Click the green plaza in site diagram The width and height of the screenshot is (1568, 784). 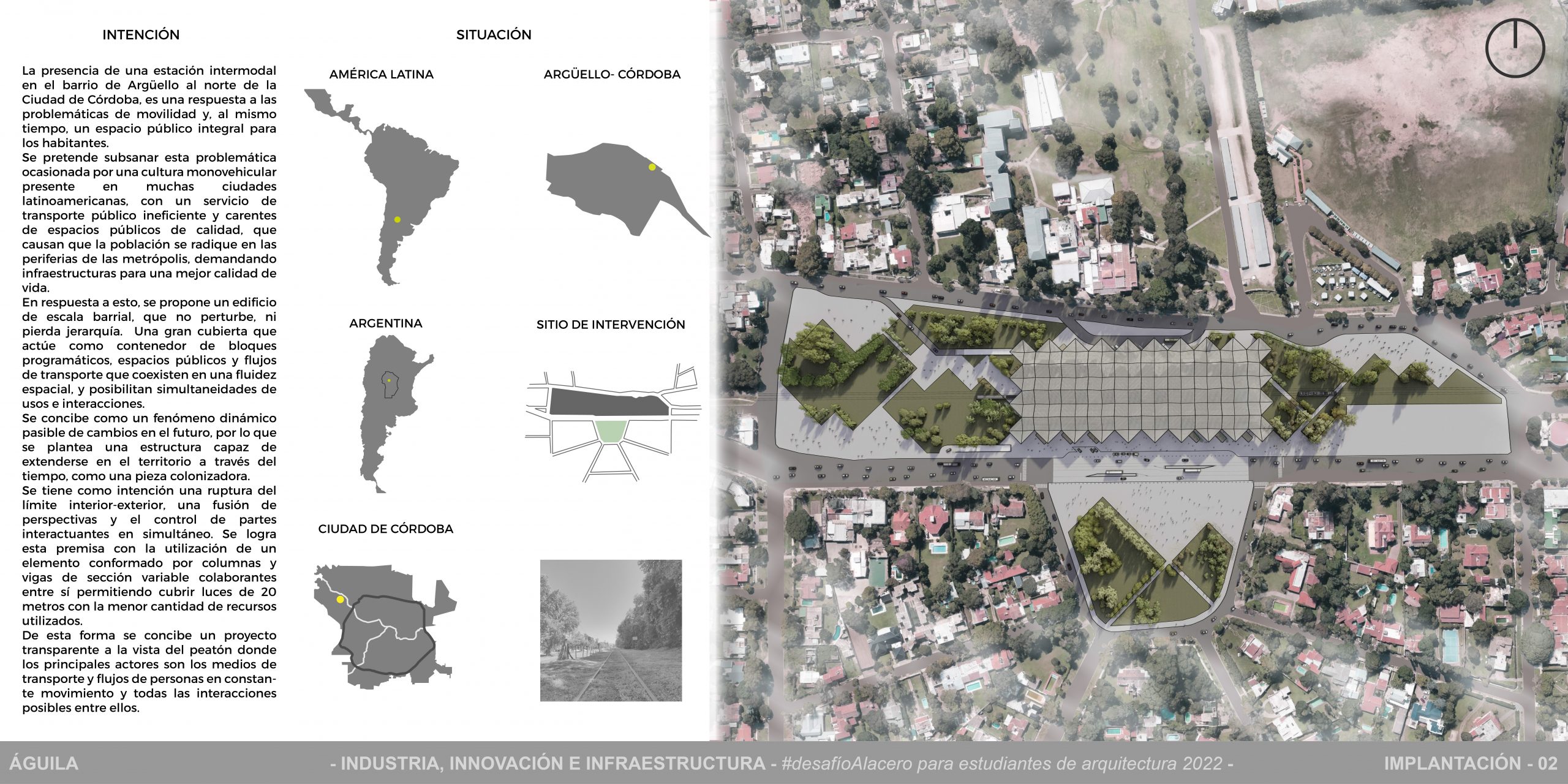[611, 431]
